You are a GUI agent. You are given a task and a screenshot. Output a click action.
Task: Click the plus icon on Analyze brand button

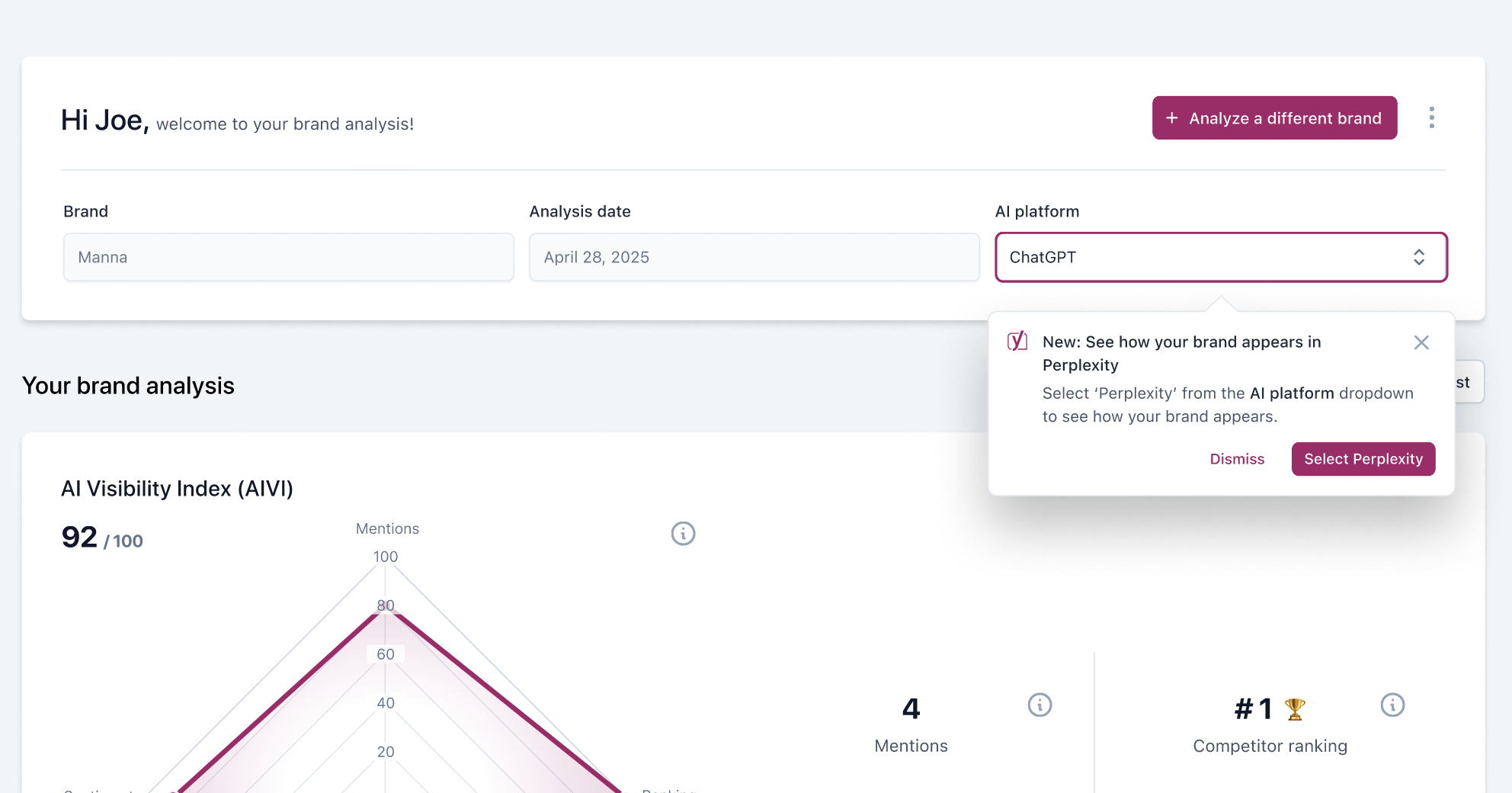point(1171,118)
